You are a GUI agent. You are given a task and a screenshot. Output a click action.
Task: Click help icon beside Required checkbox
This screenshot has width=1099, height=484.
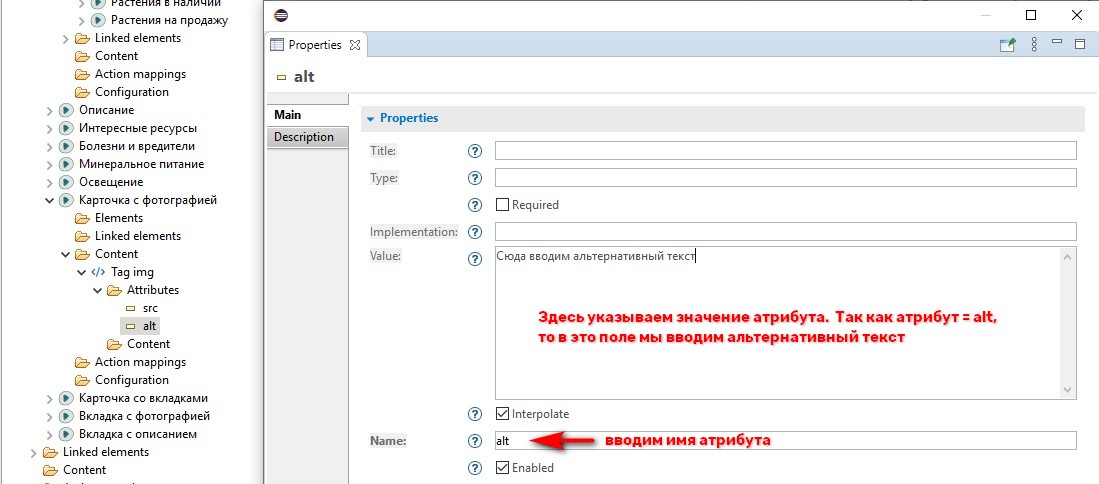pyautogui.click(x=475, y=205)
